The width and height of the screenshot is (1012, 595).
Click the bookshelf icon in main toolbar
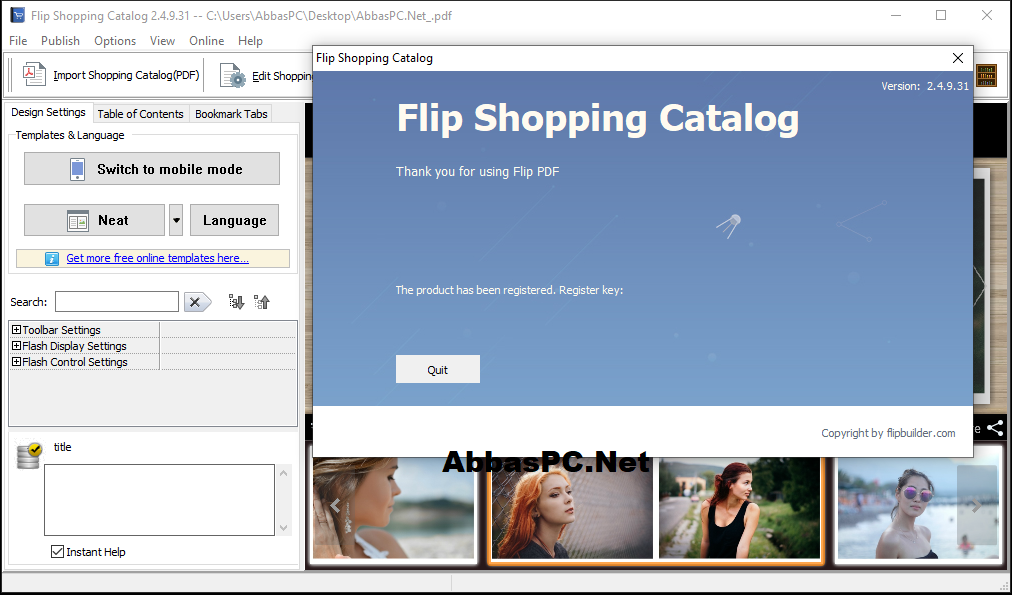(x=986, y=76)
